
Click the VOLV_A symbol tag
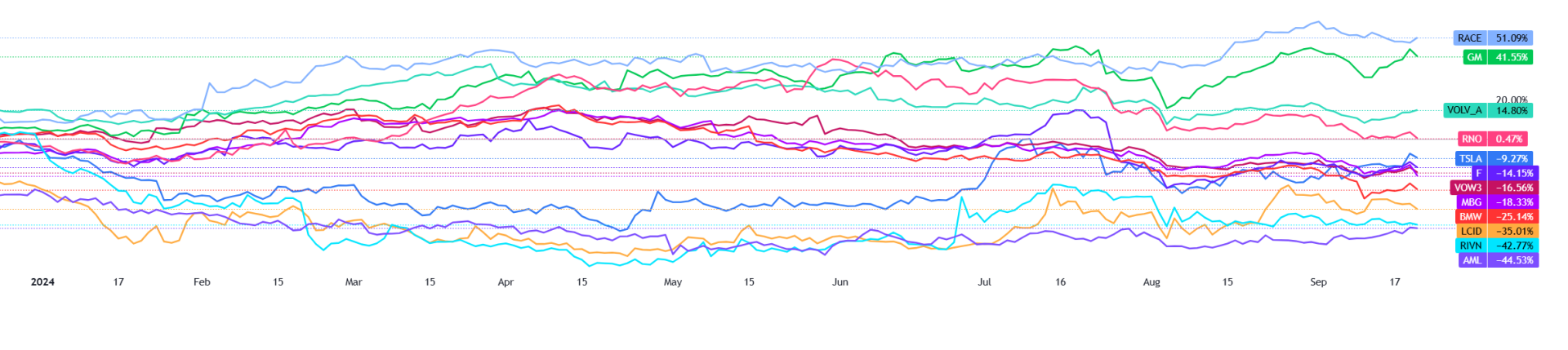(1464, 110)
